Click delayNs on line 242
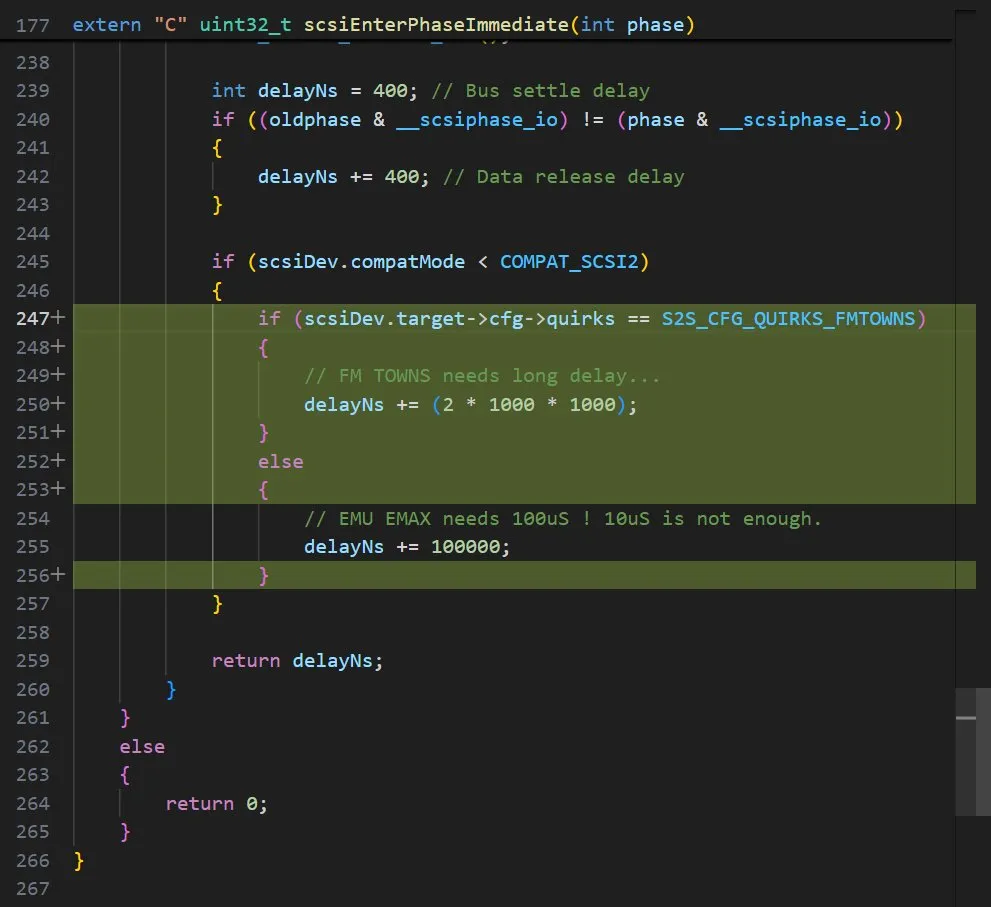The image size is (991, 907). pyautogui.click(x=298, y=176)
